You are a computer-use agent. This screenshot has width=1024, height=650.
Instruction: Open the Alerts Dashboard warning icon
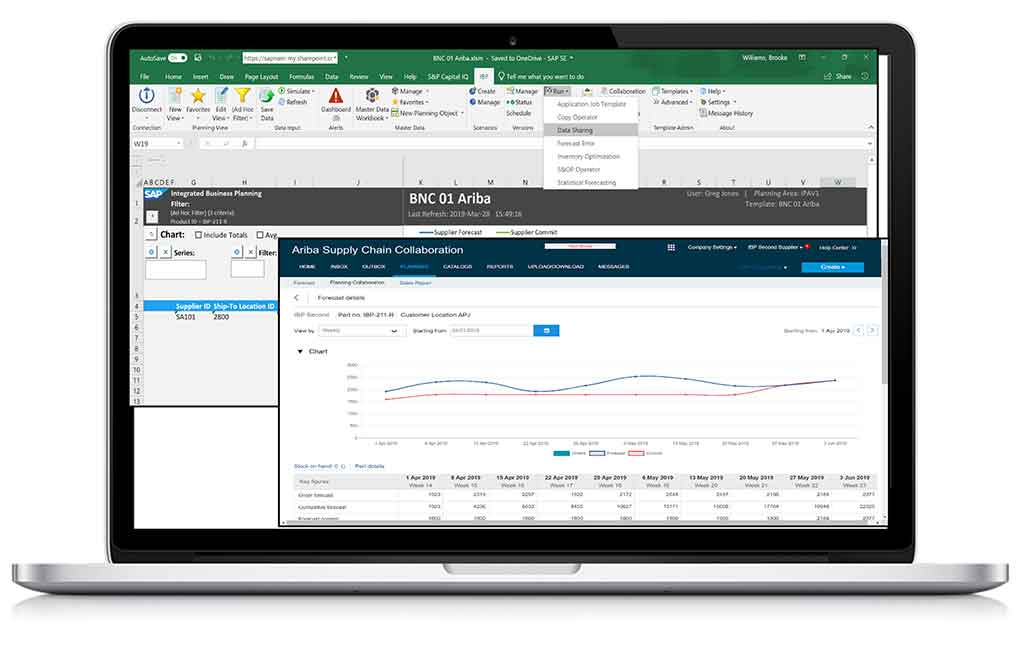point(336,96)
